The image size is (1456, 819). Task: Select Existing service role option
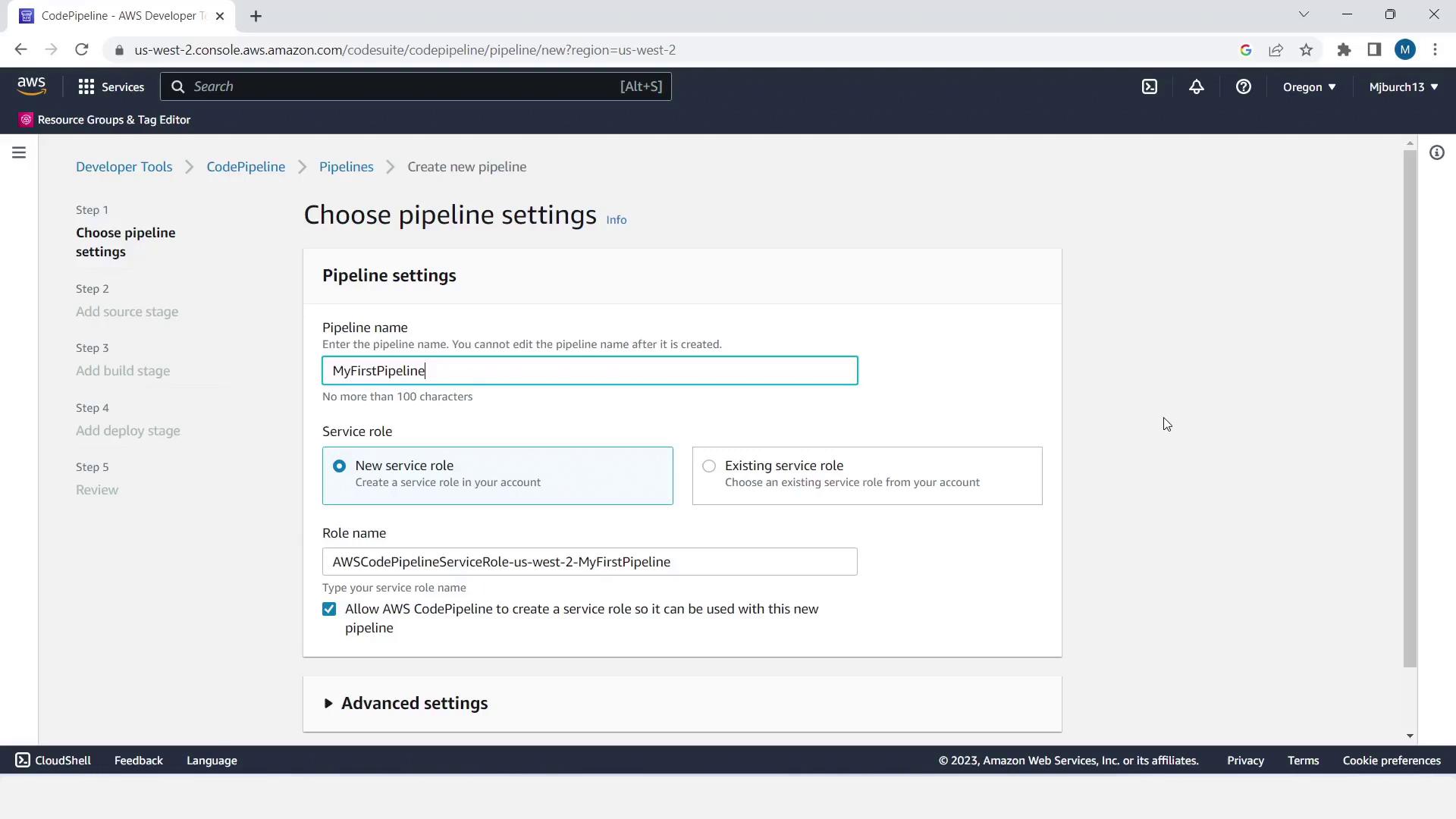pyautogui.click(x=709, y=466)
